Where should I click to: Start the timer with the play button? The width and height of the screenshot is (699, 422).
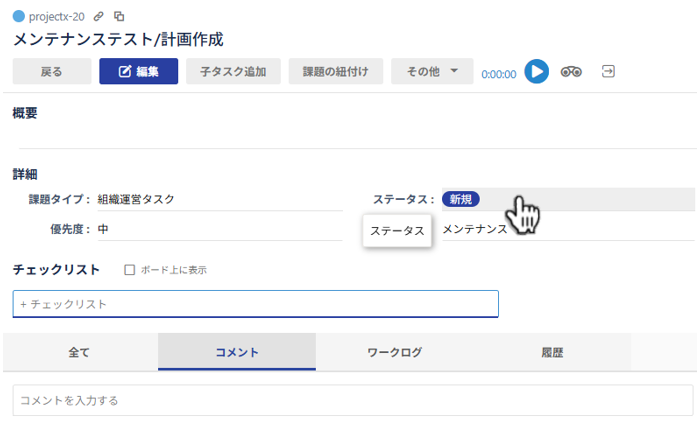click(536, 71)
